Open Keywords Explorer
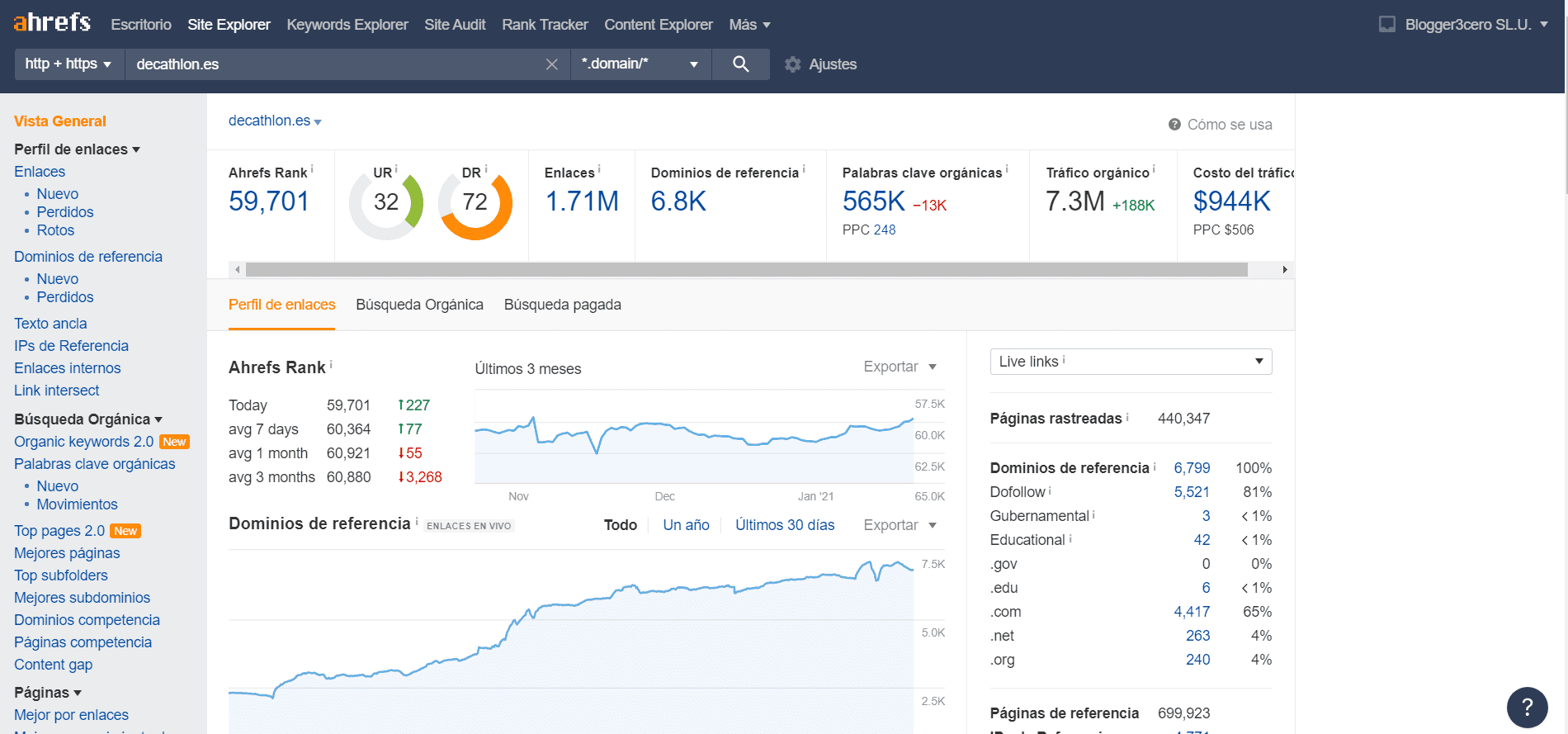This screenshot has width=1568, height=734. (347, 25)
